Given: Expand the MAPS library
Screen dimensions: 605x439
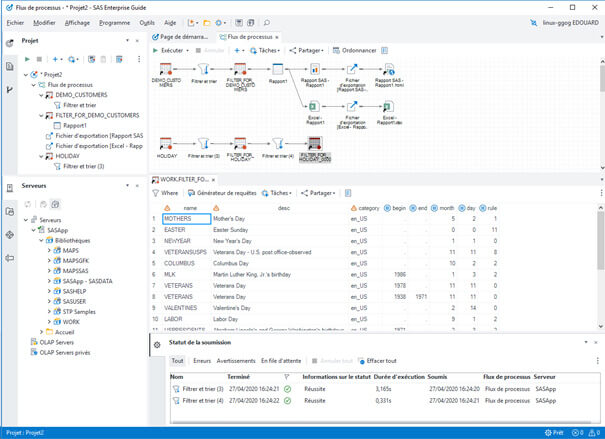Looking at the screenshot, I should (x=49, y=250).
